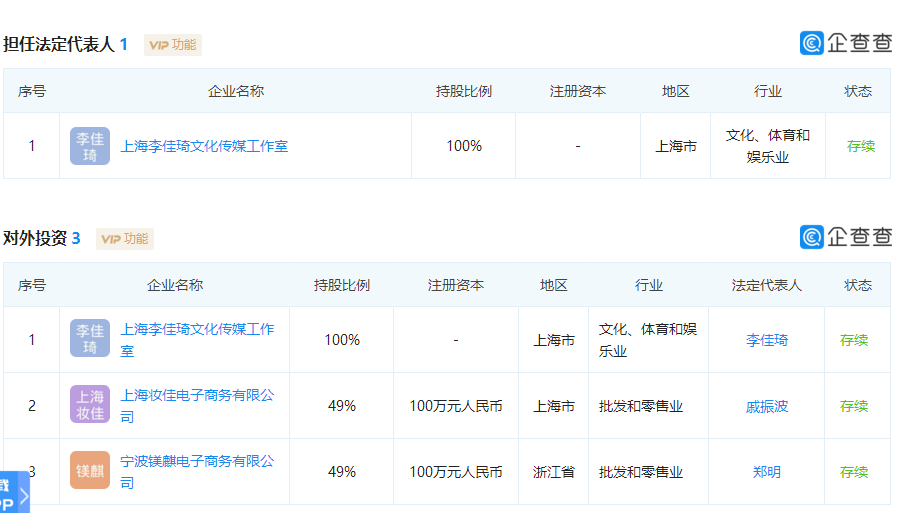Open legal representative 戚振波 profile link
Screen dimensions: 903x513
767,406
